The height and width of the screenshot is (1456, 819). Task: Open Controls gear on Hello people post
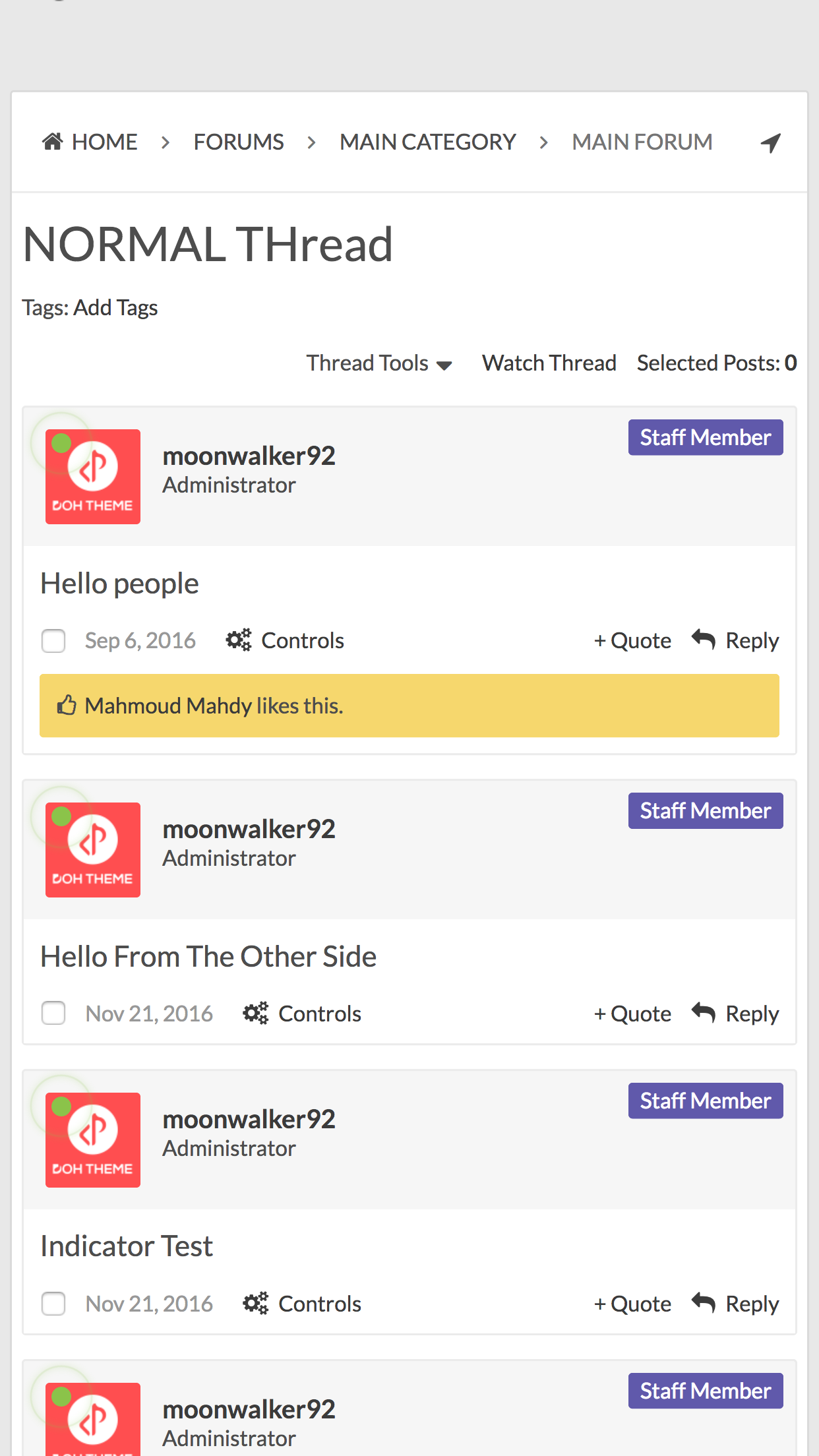click(239, 640)
